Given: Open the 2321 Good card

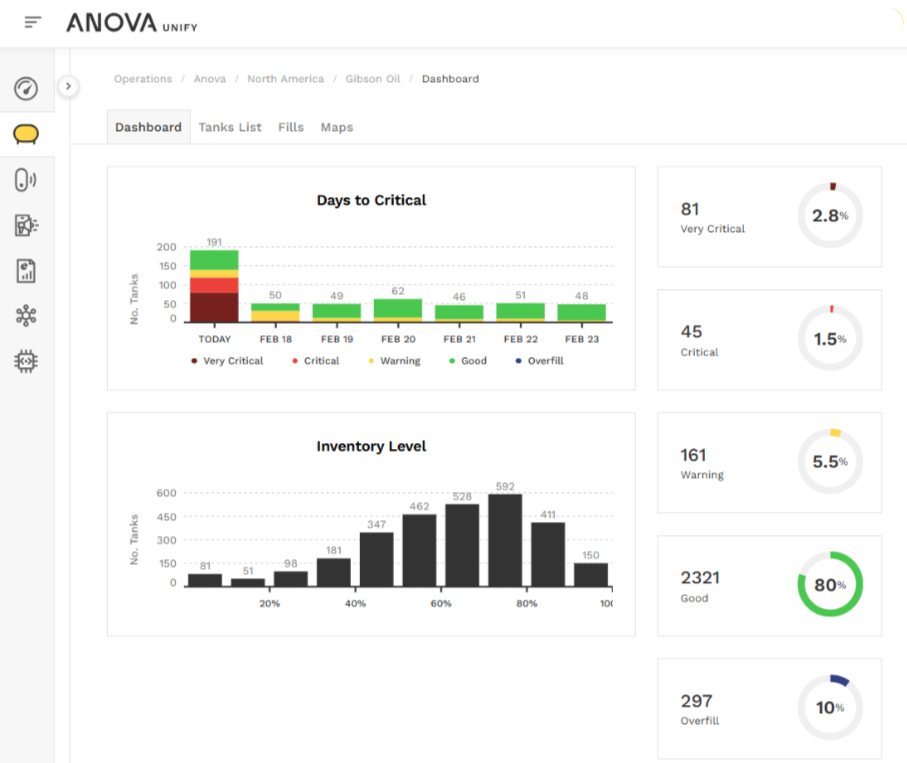Looking at the screenshot, I should (x=769, y=585).
